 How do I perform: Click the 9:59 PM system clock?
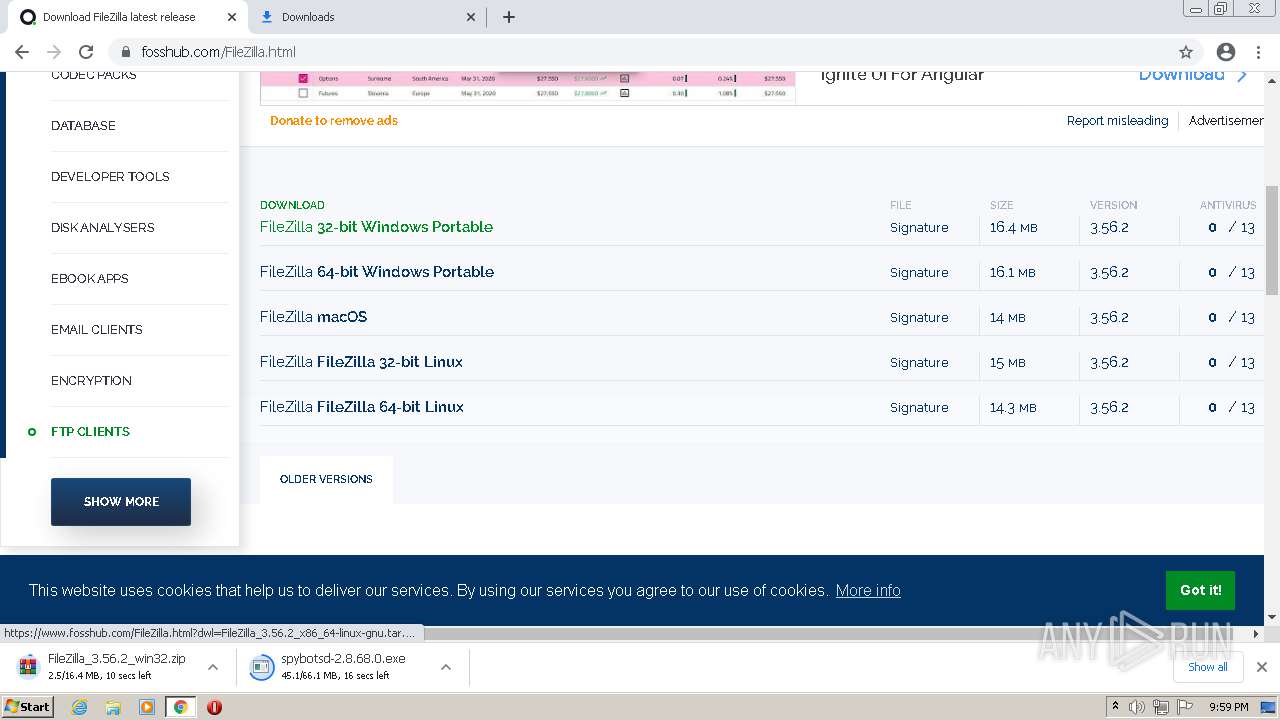[x=1228, y=707]
